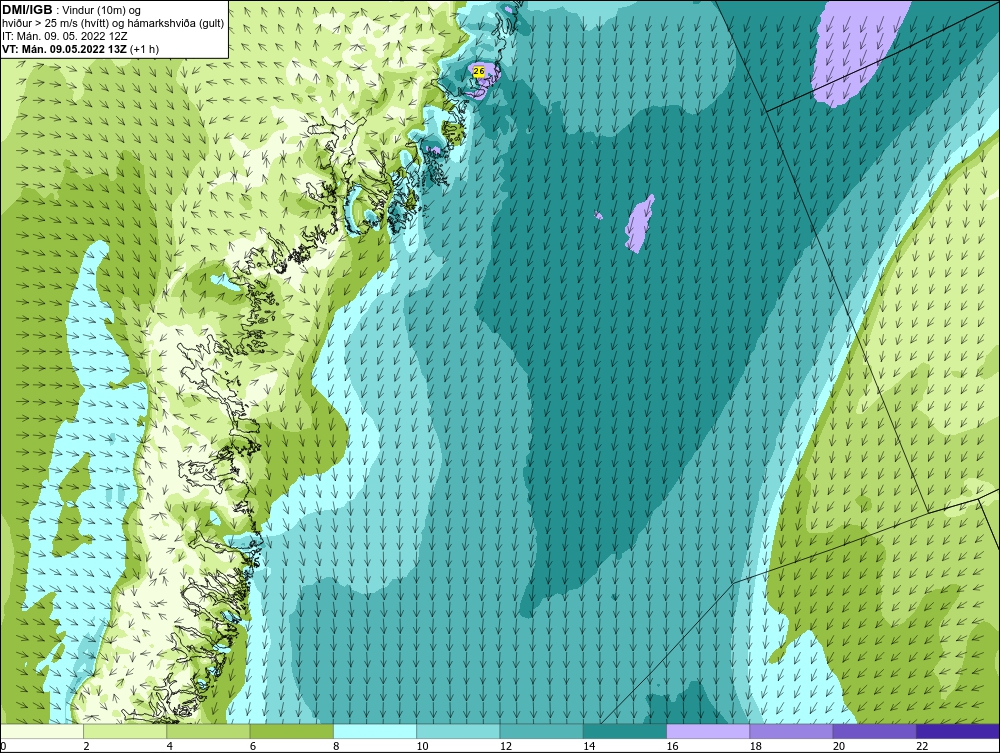The width and height of the screenshot is (1000, 753).
Task: Click the 'IT: Mán. 09. 05. 2022 12Z' line
Action: point(64,36)
